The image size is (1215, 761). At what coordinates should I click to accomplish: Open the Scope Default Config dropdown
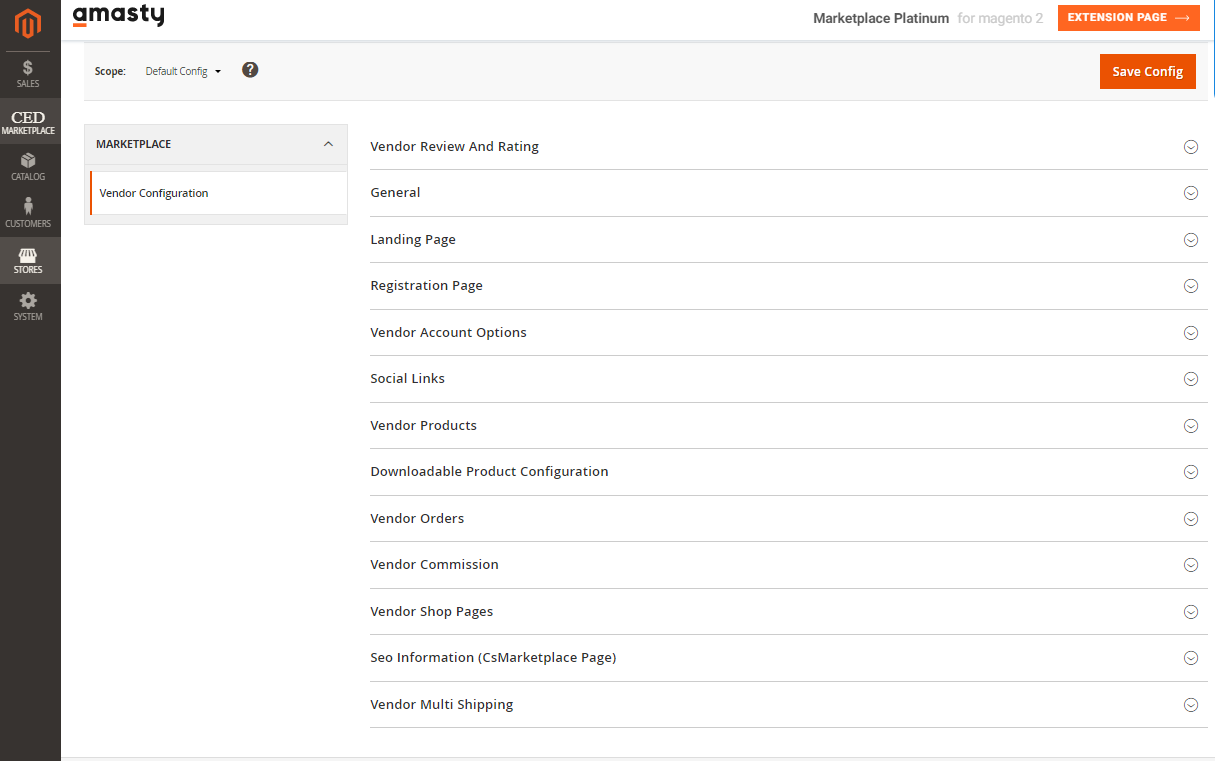pyautogui.click(x=183, y=72)
